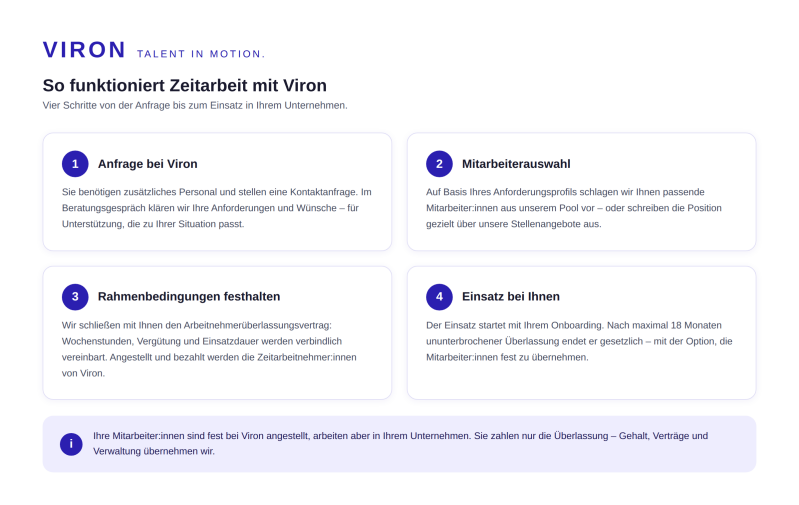This screenshot has width=799, height=505.
Task: Click the step 4 Einsatz card background
Action: click(581, 333)
